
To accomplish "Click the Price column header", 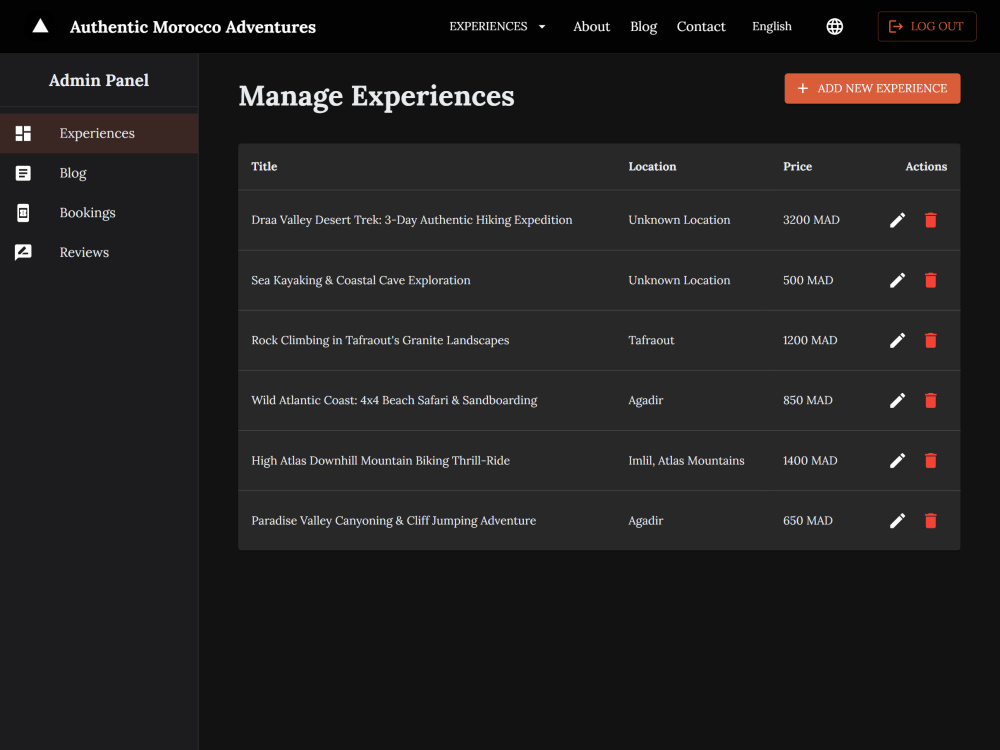I will (x=797, y=166).
